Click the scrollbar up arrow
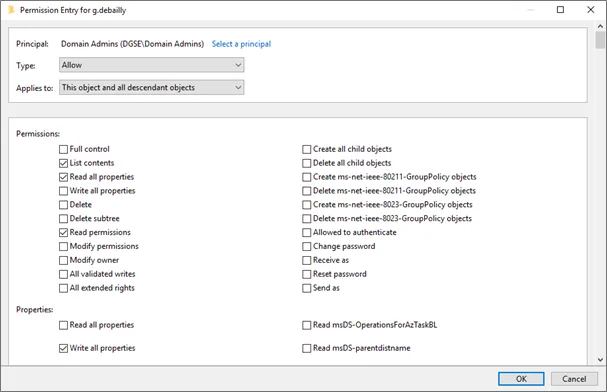This screenshot has width=607, height=392. point(600,26)
